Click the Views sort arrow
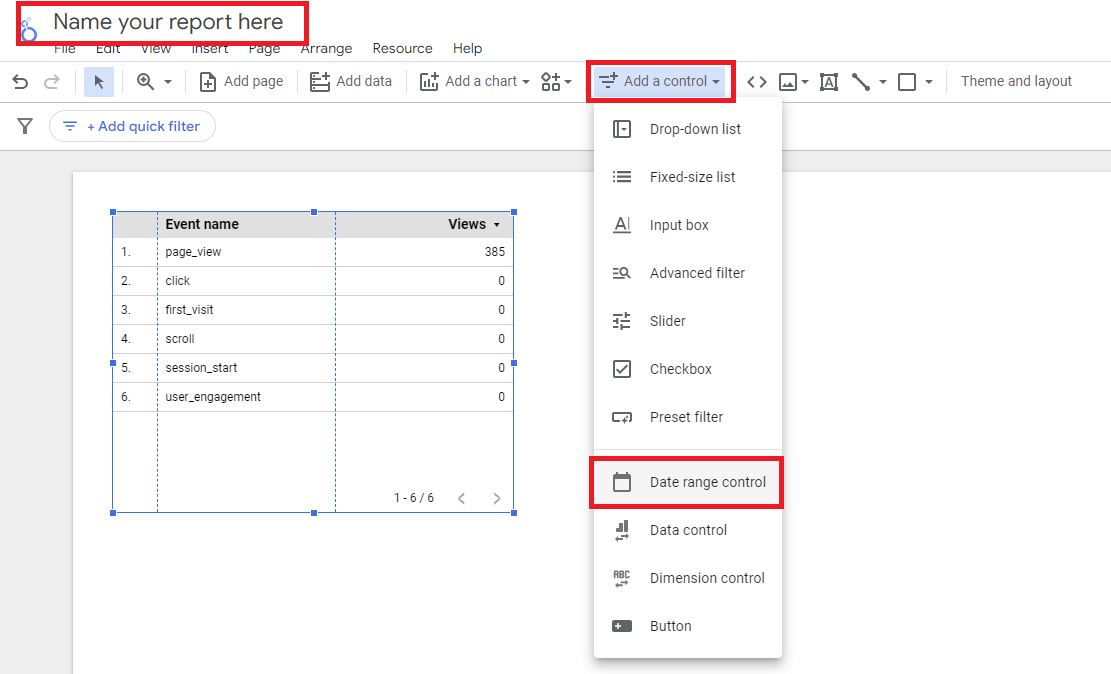The height and width of the screenshot is (674, 1111). point(497,225)
